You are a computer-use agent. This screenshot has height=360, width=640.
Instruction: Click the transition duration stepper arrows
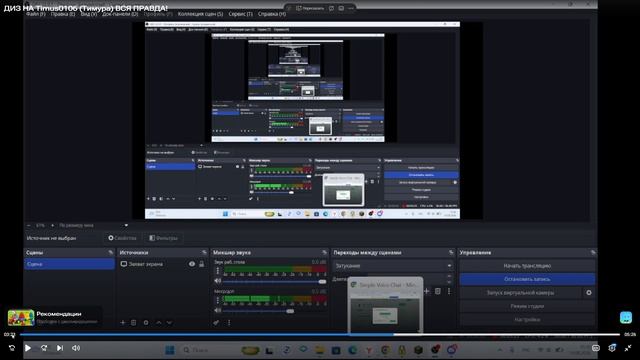[449, 279]
